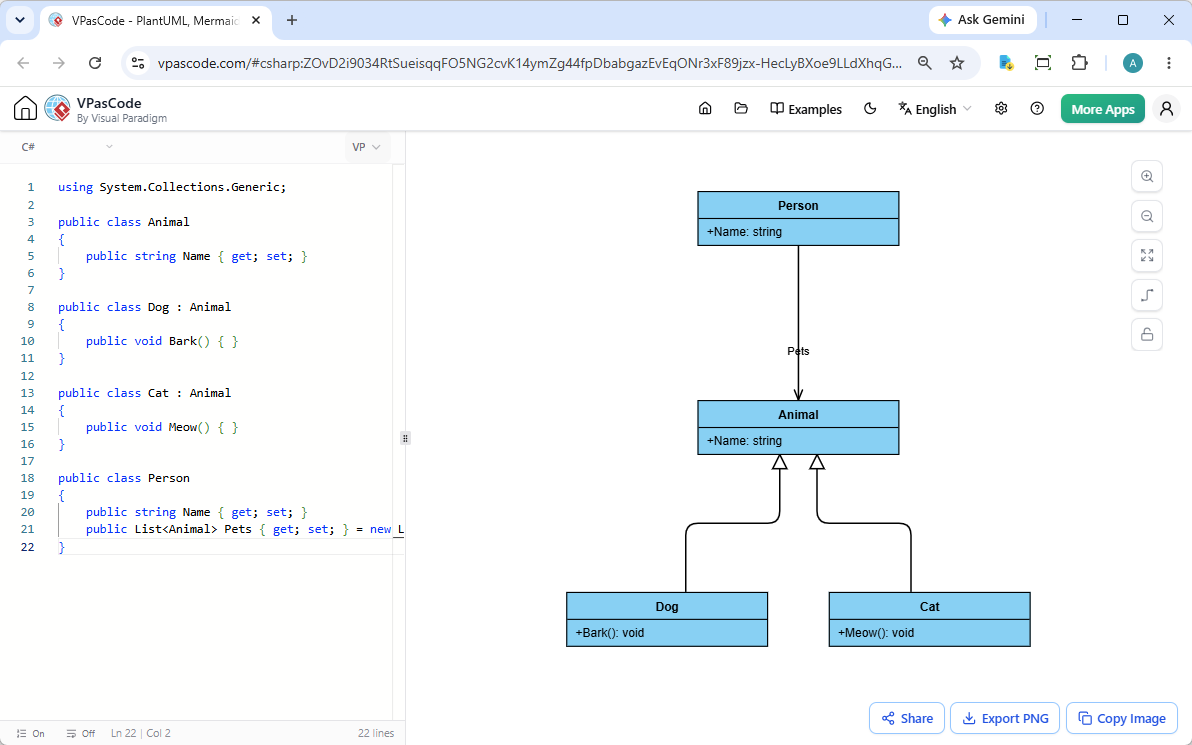Open the settings gear icon
The height and width of the screenshot is (745, 1192).
1001,109
